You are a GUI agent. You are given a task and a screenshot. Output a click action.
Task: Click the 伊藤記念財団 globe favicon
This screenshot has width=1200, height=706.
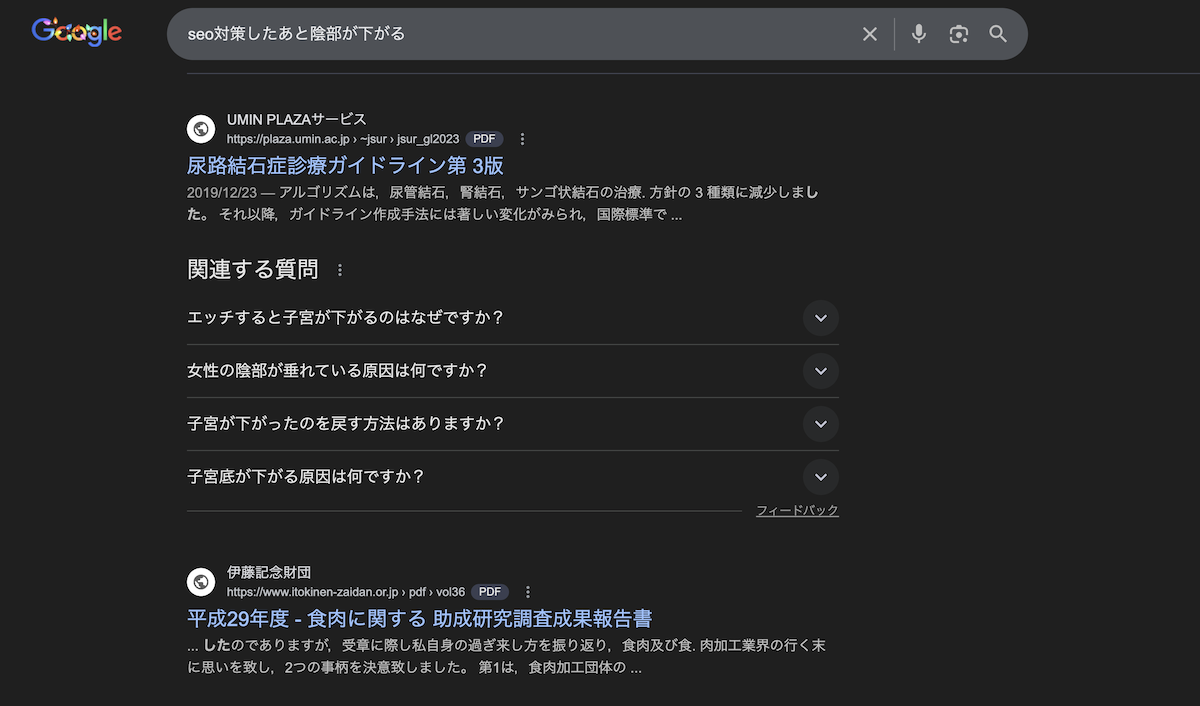[x=201, y=582]
